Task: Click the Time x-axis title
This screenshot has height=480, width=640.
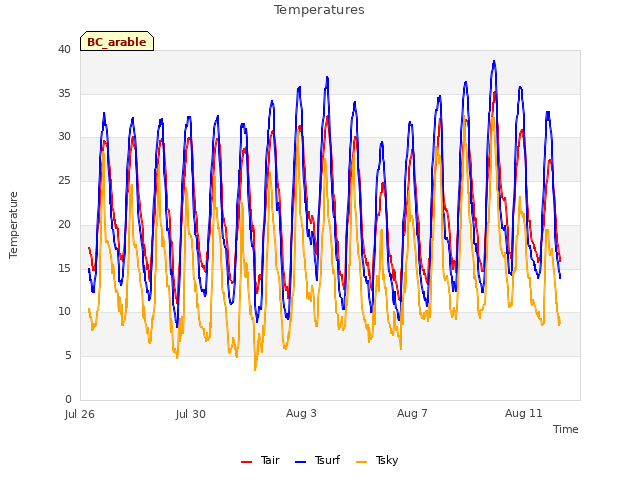Action: 566,429
